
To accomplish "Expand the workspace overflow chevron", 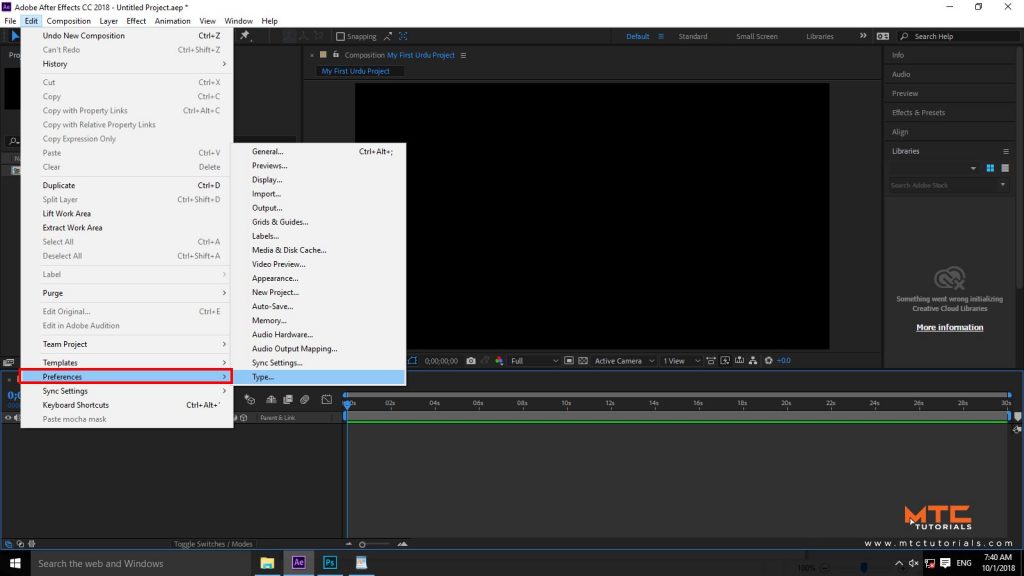I will coord(863,36).
